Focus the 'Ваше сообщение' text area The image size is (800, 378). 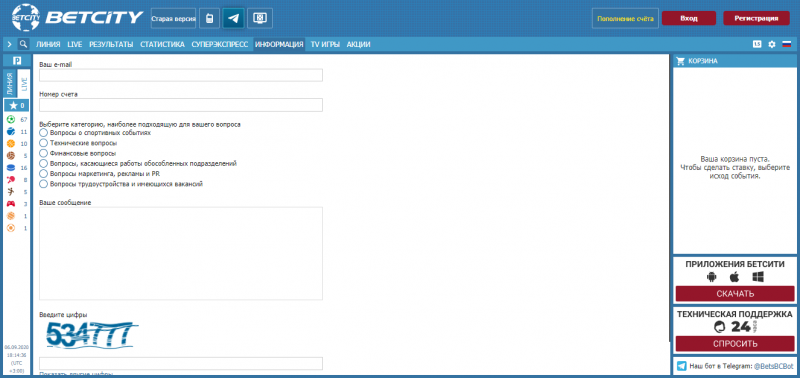(181, 254)
